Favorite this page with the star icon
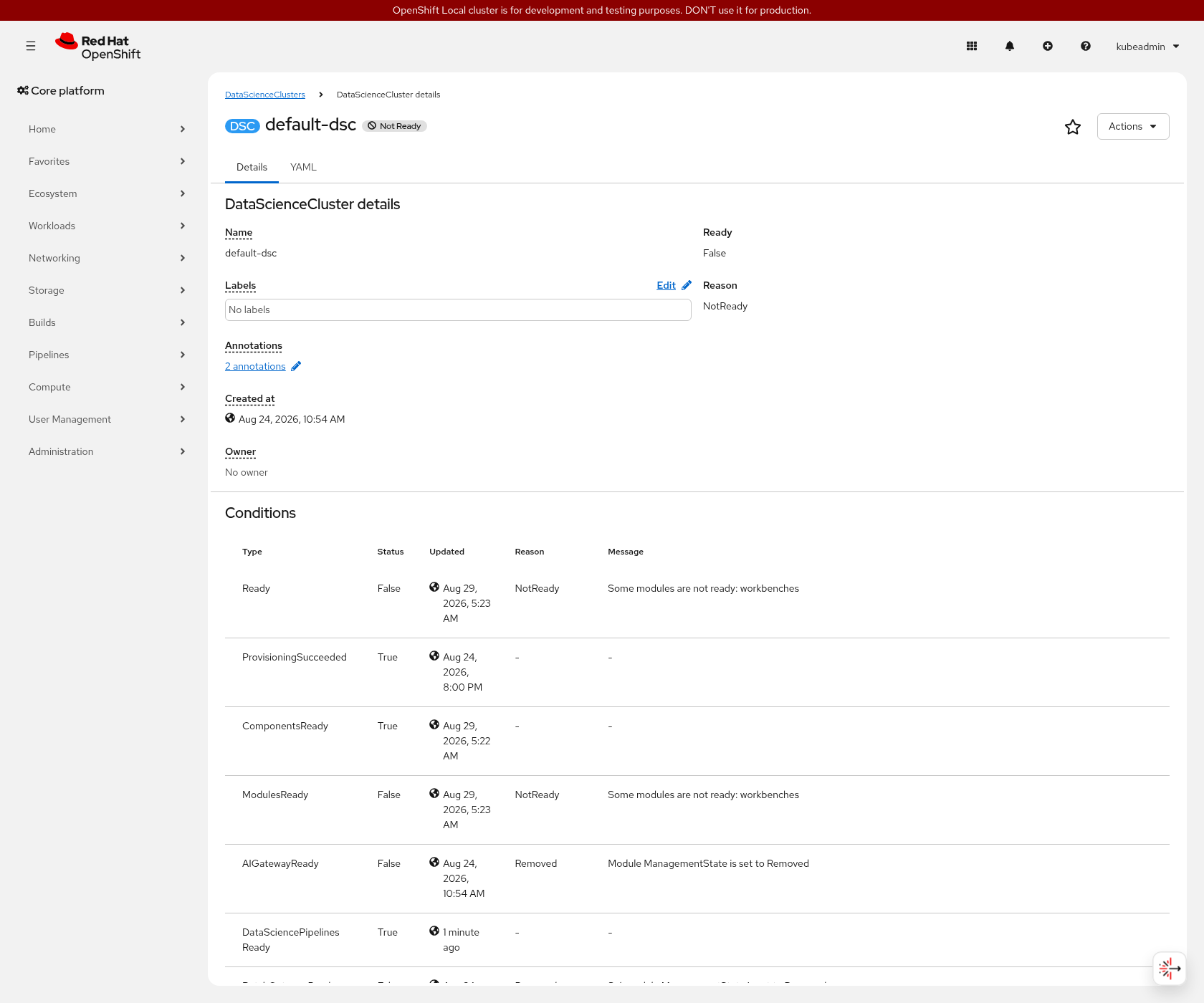The width and height of the screenshot is (1204, 1003). 1073,127
